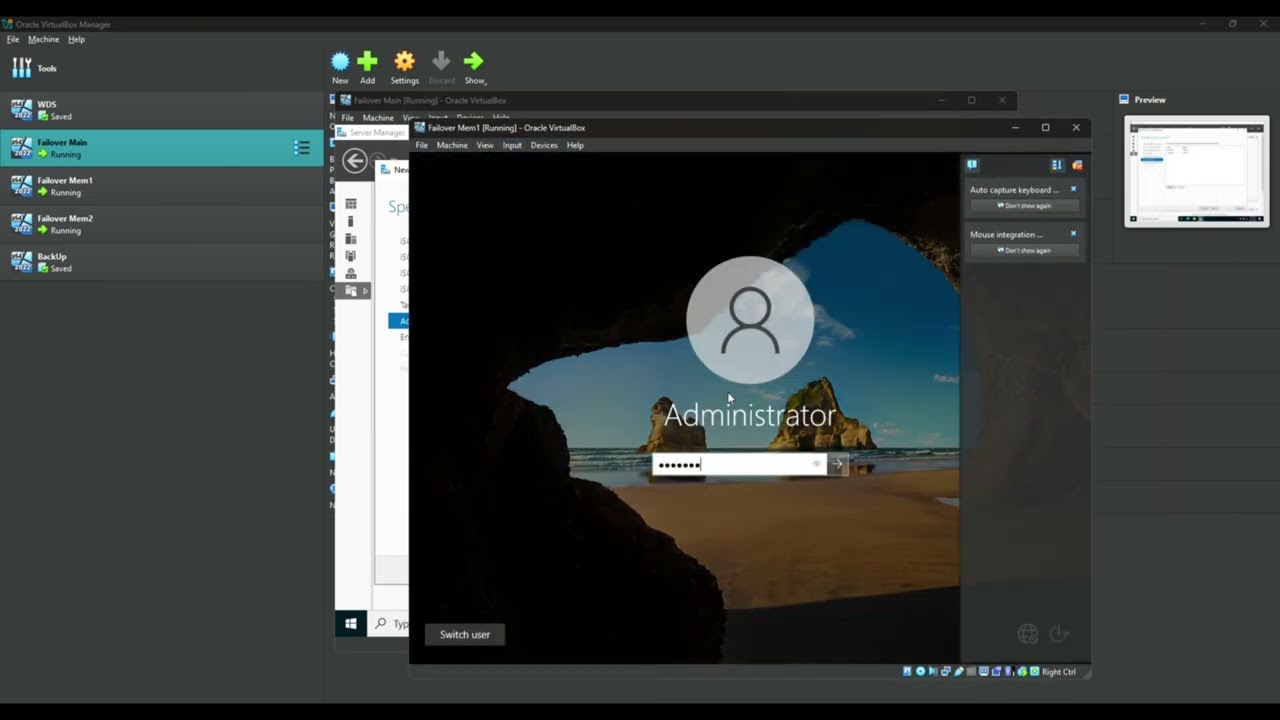Click the USB status bar indicator
1280x720 pixels.
(x=959, y=672)
